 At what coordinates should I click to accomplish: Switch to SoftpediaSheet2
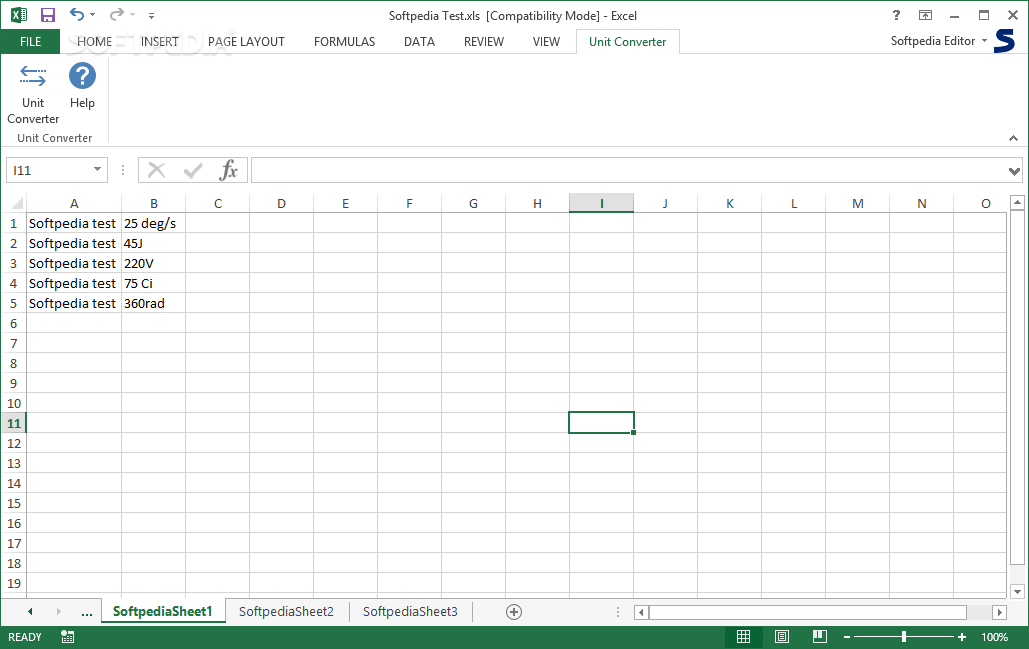coord(286,612)
